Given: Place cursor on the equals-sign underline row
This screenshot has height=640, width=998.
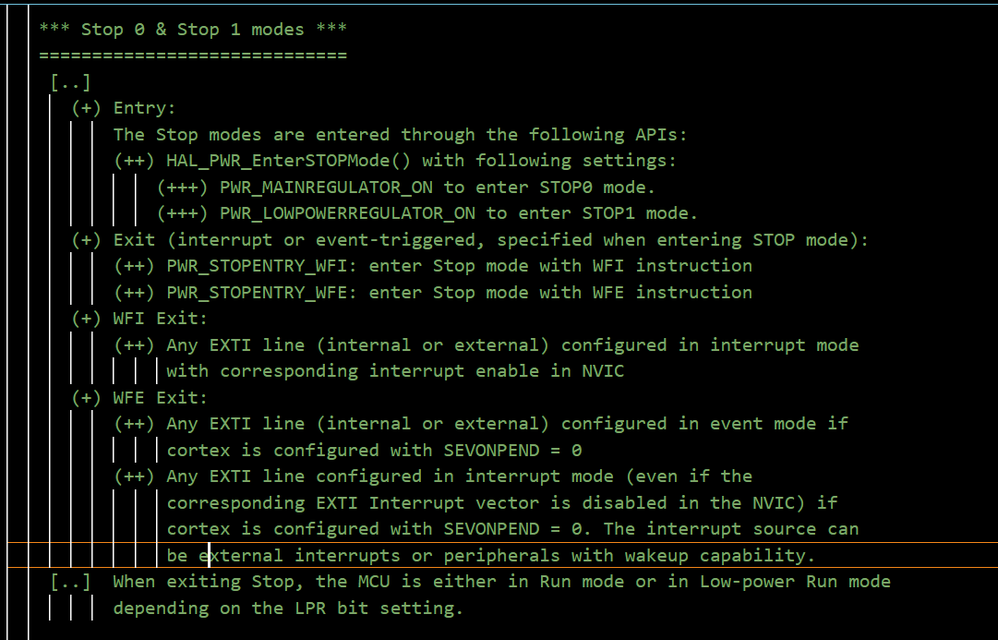Looking at the screenshot, I should pos(193,55).
